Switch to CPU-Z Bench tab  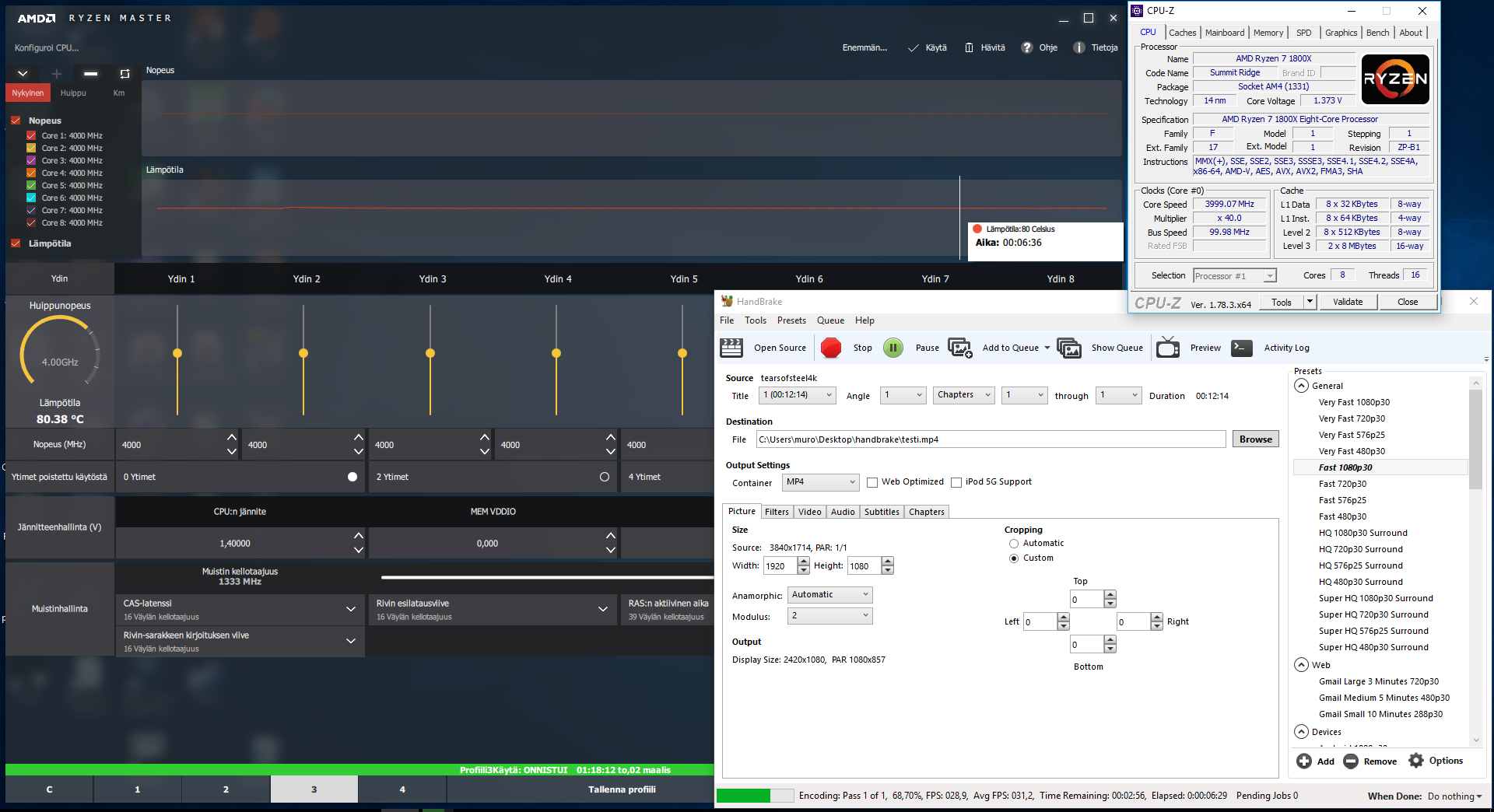(1377, 33)
